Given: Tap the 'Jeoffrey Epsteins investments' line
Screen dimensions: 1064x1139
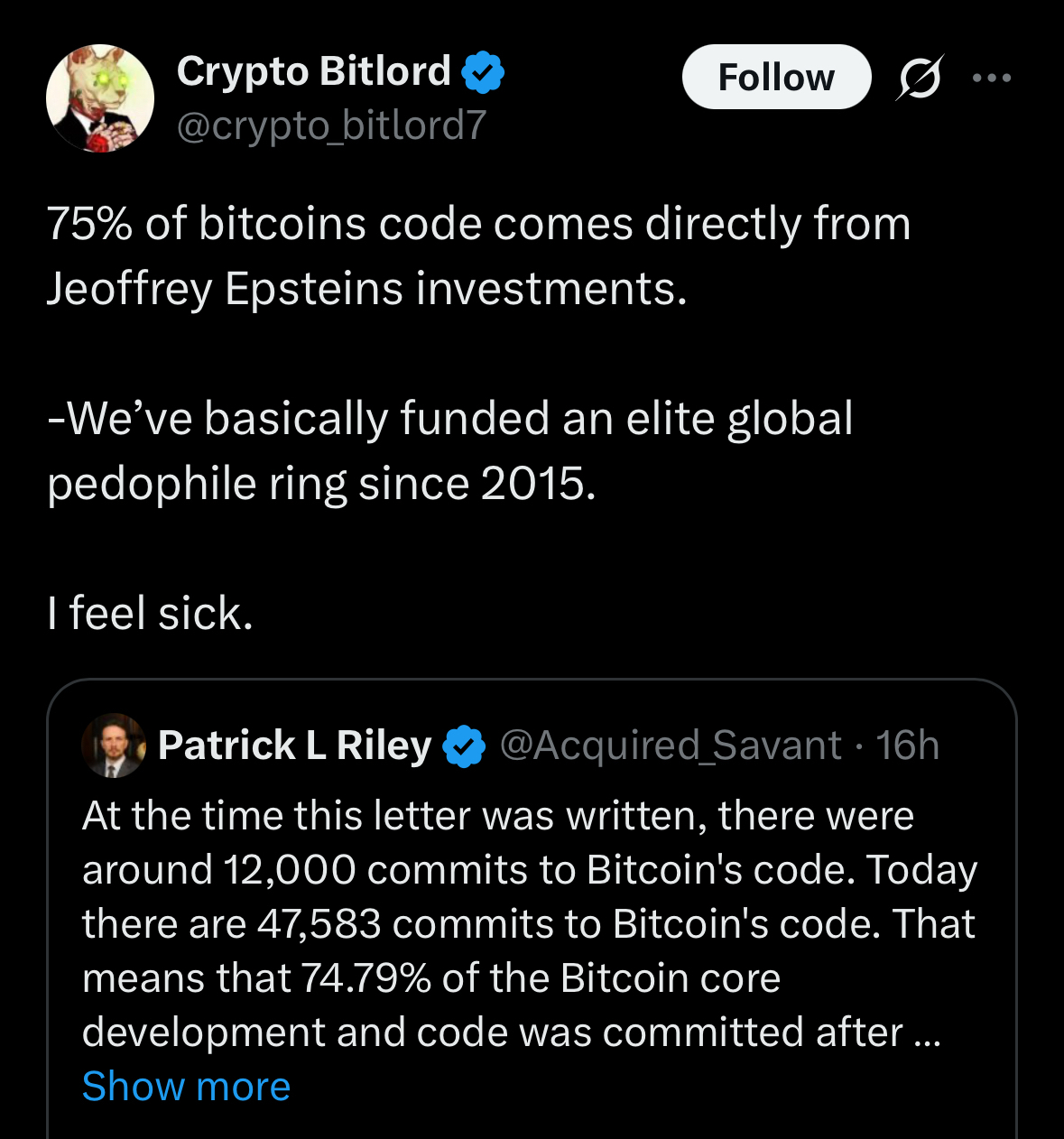Looking at the screenshot, I should click(366, 289).
